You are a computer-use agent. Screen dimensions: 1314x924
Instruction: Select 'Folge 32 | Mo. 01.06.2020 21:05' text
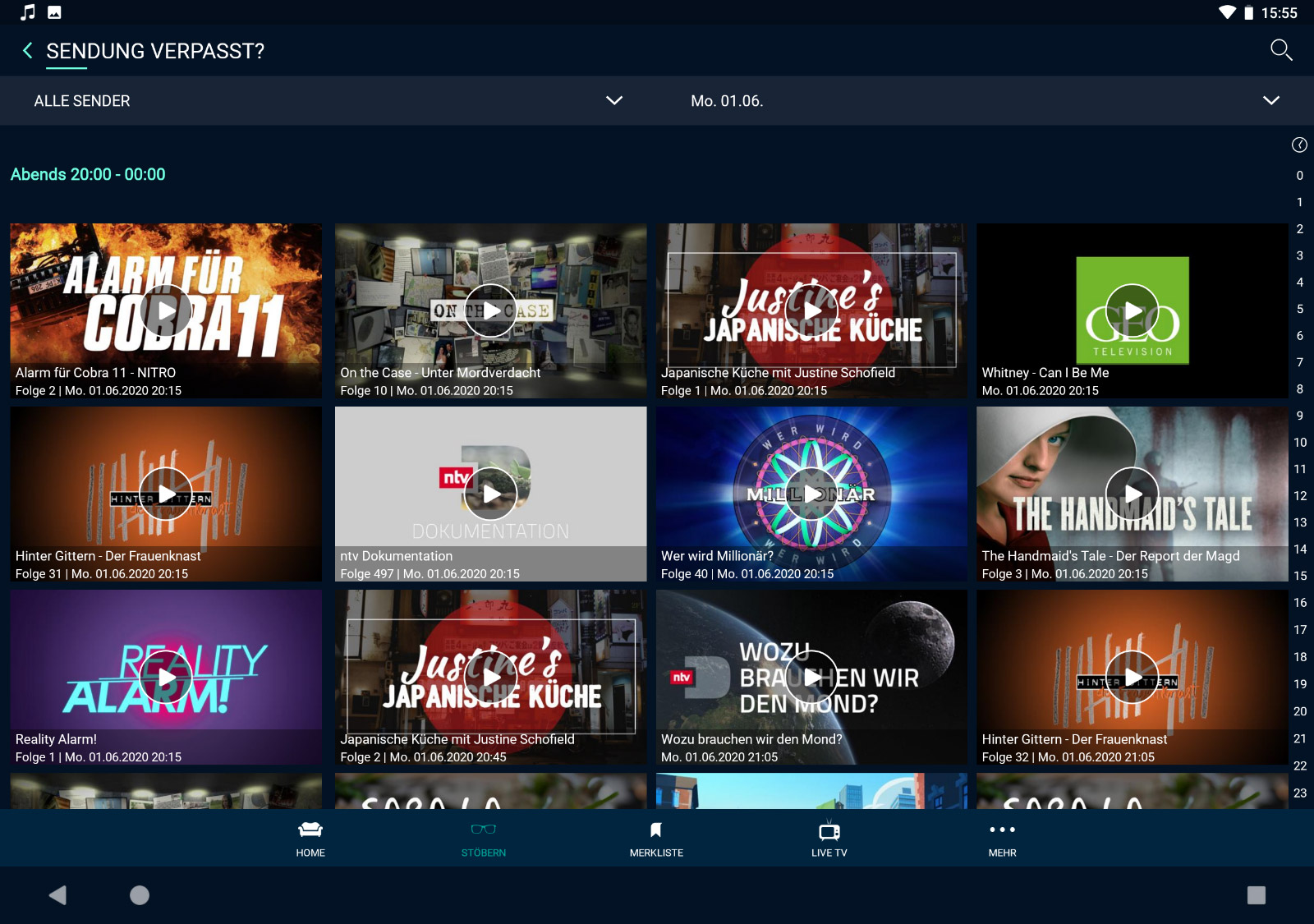pyautogui.click(x=1068, y=757)
